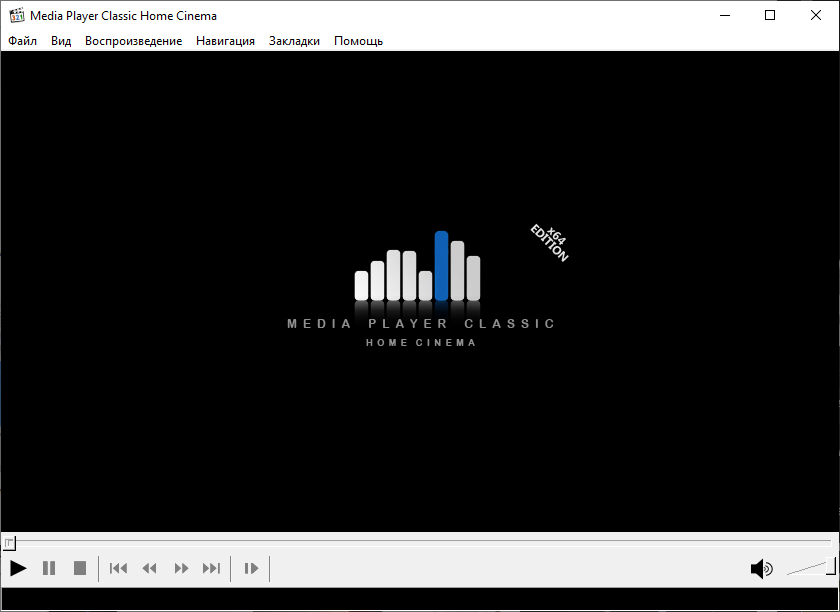Open the Воспроизведение menu
Image resolution: width=840 pixels, height=612 pixels.
click(x=133, y=41)
